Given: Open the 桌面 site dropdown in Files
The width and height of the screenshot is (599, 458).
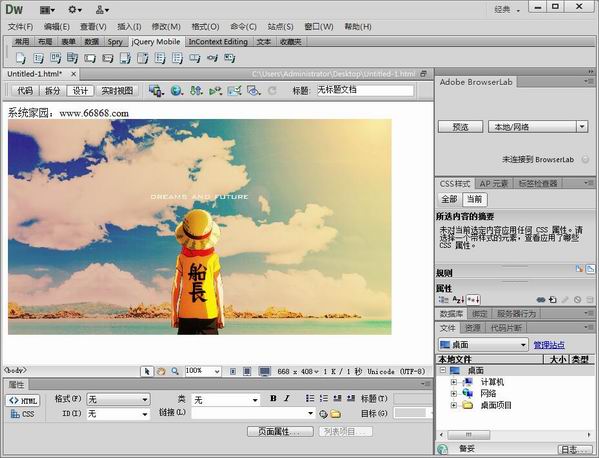Looking at the screenshot, I should pos(483,345).
